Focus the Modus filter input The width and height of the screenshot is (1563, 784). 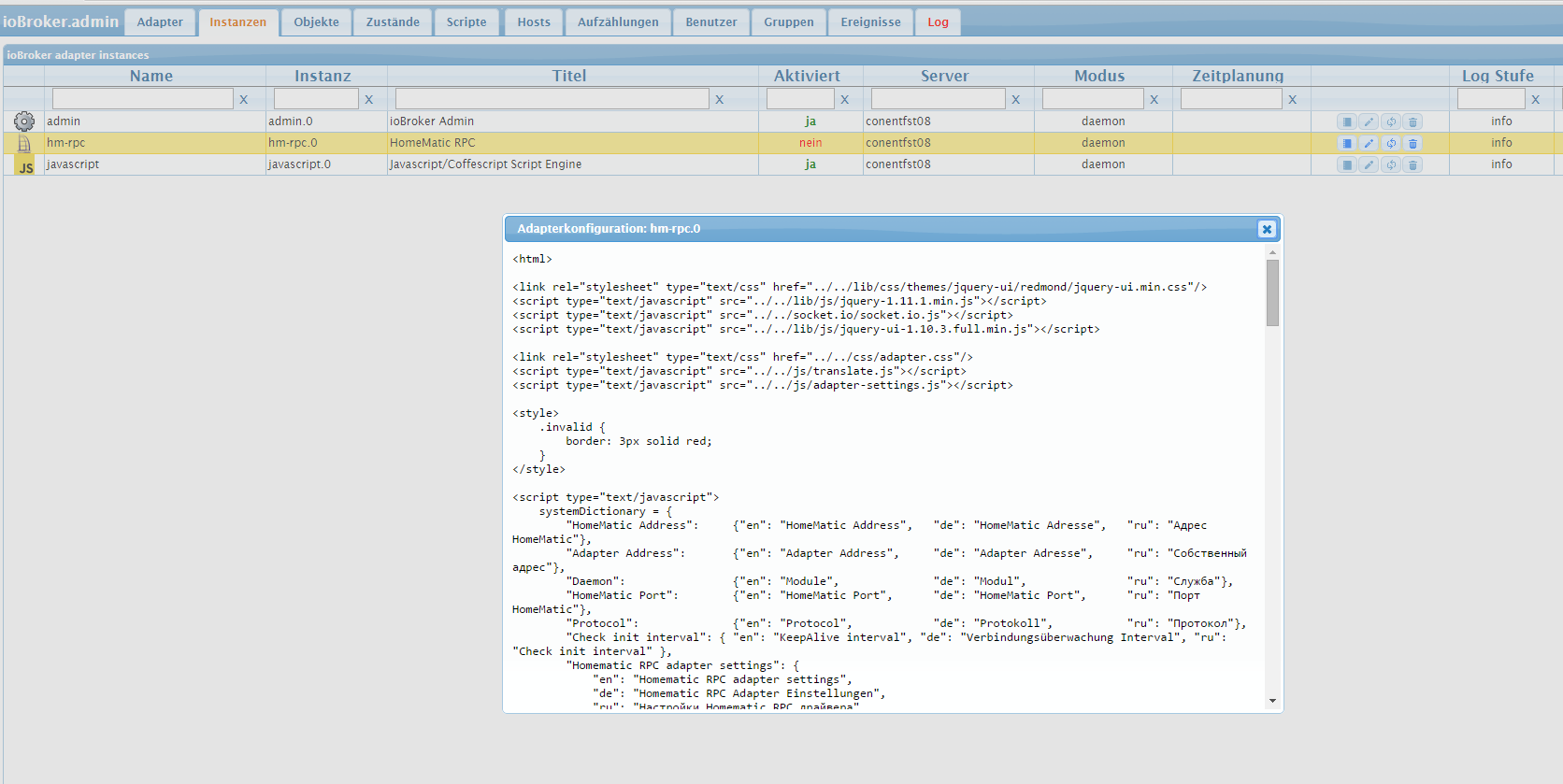point(1093,98)
